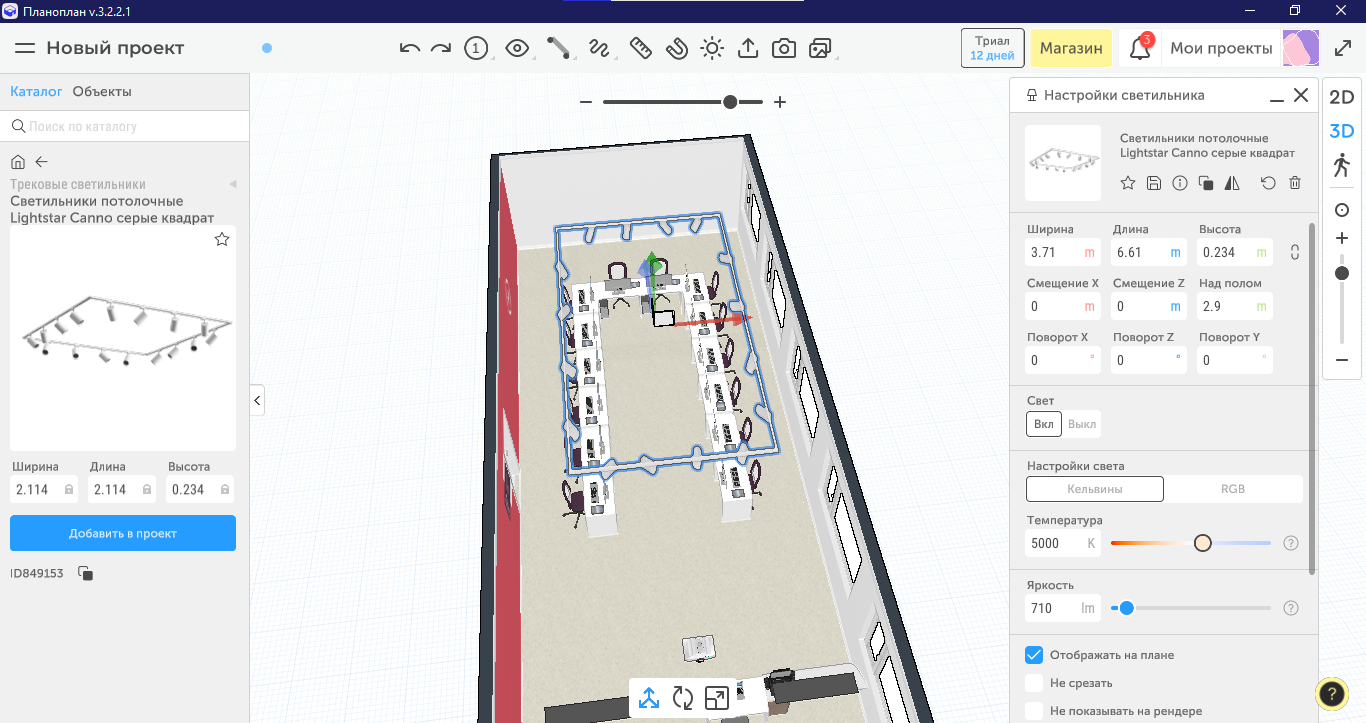Select the RGB light settings tab

[x=1233, y=489]
